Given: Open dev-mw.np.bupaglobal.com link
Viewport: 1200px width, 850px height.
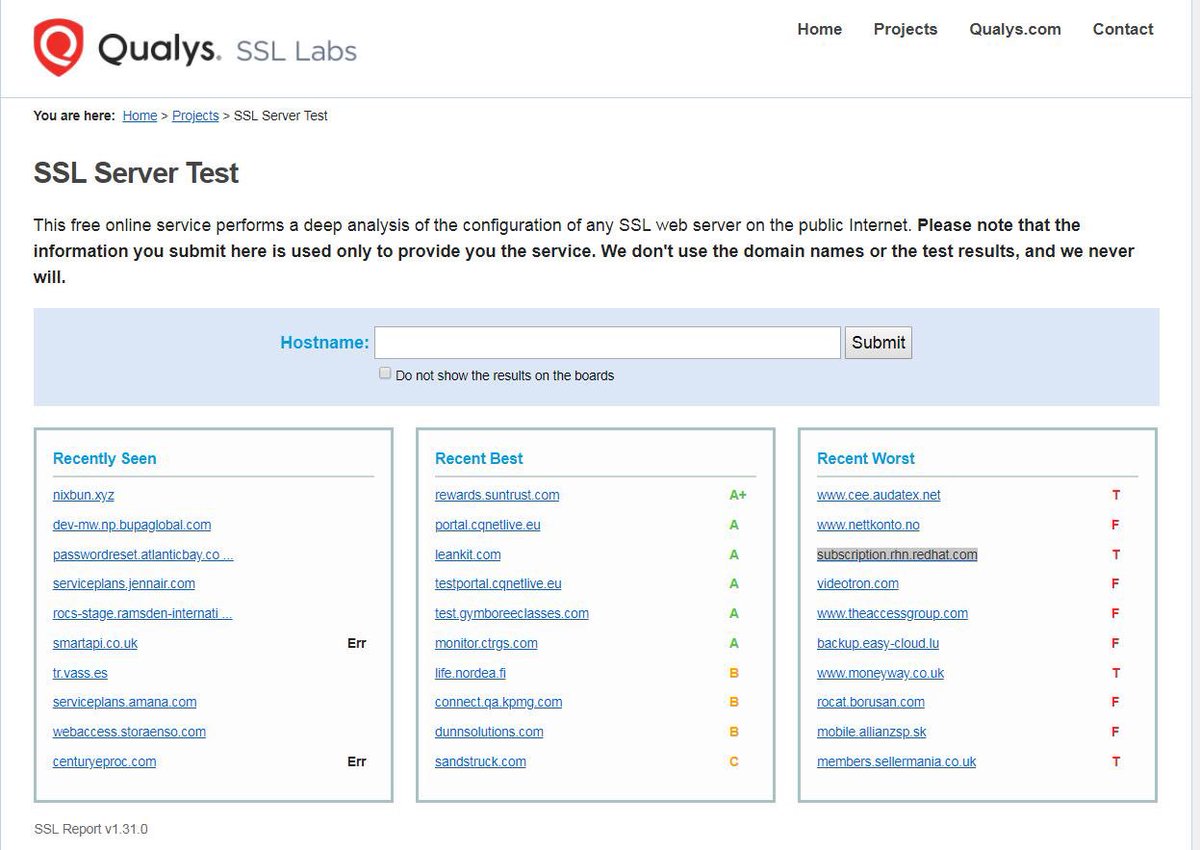Looking at the screenshot, I should (x=132, y=525).
